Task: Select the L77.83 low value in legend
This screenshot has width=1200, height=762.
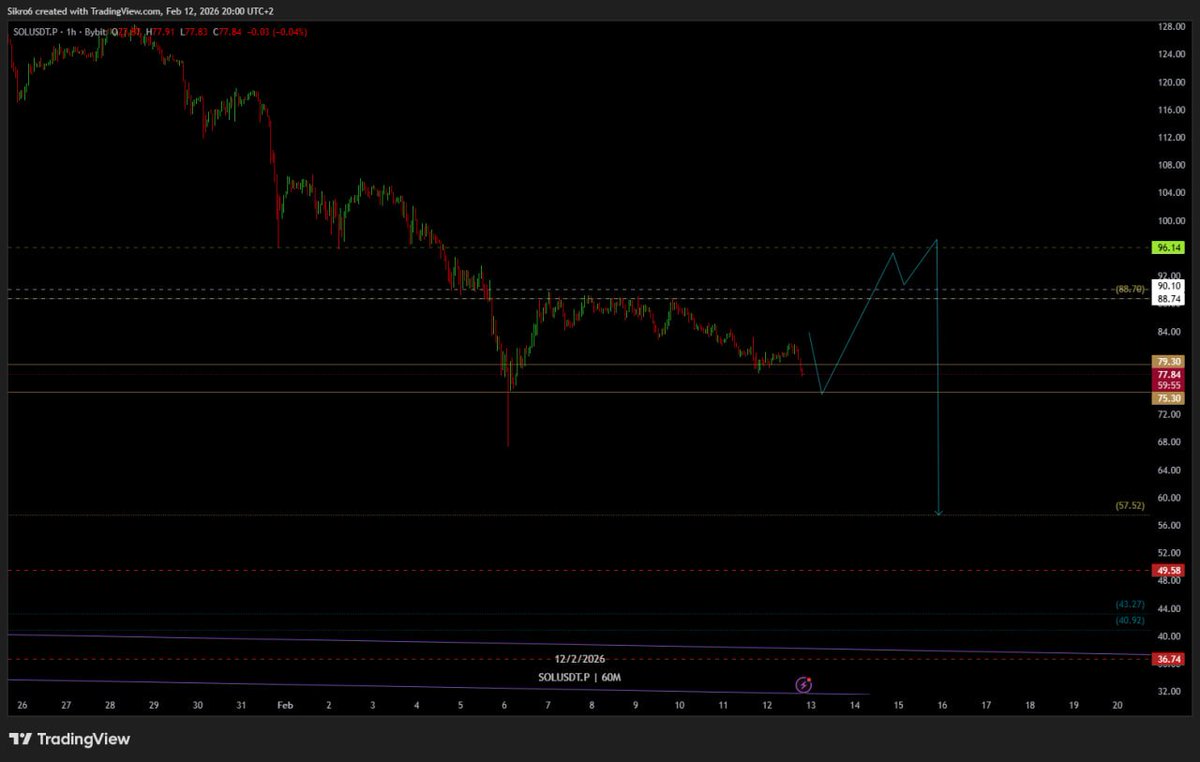Action: point(194,32)
